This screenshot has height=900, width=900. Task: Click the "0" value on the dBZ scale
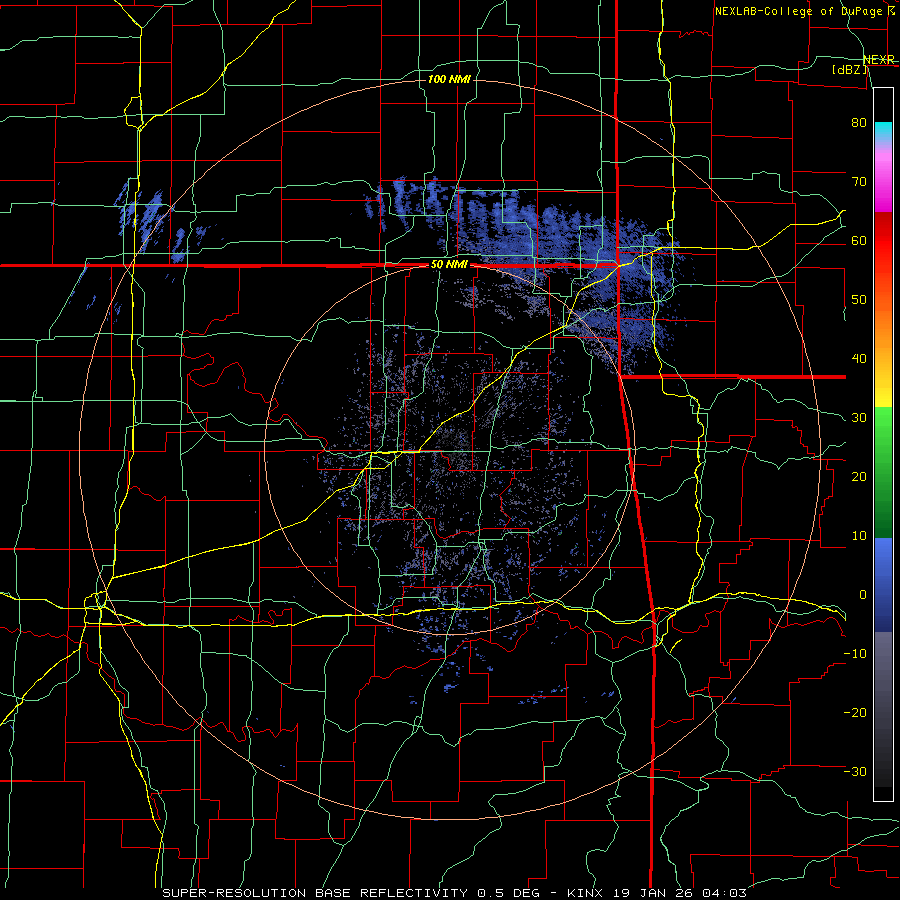pyautogui.click(x=863, y=595)
